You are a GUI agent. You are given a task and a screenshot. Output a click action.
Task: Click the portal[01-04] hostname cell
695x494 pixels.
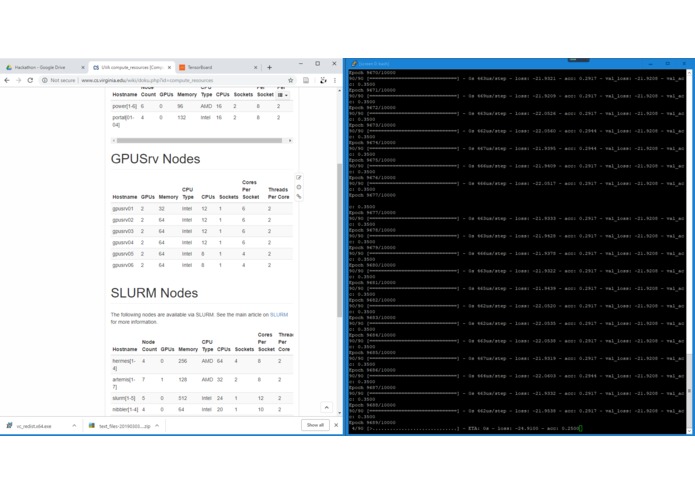point(123,121)
